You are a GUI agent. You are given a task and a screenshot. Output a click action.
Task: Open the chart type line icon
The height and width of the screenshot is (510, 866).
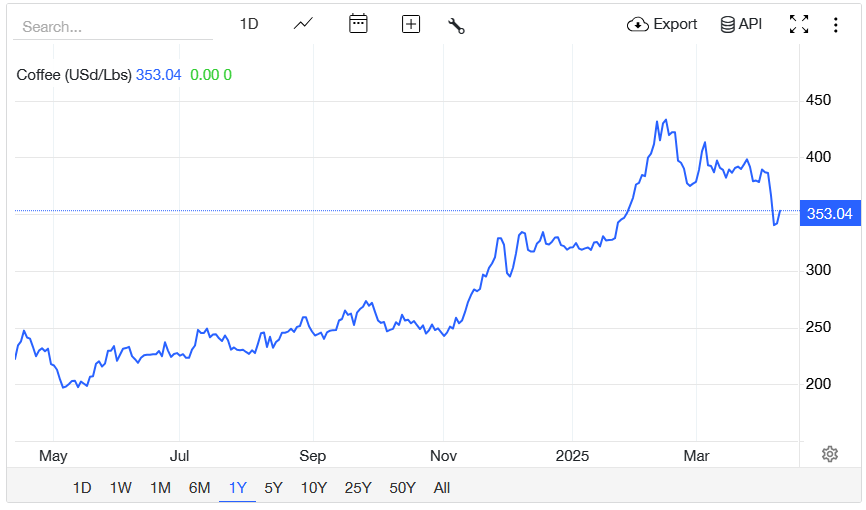pyautogui.click(x=303, y=24)
